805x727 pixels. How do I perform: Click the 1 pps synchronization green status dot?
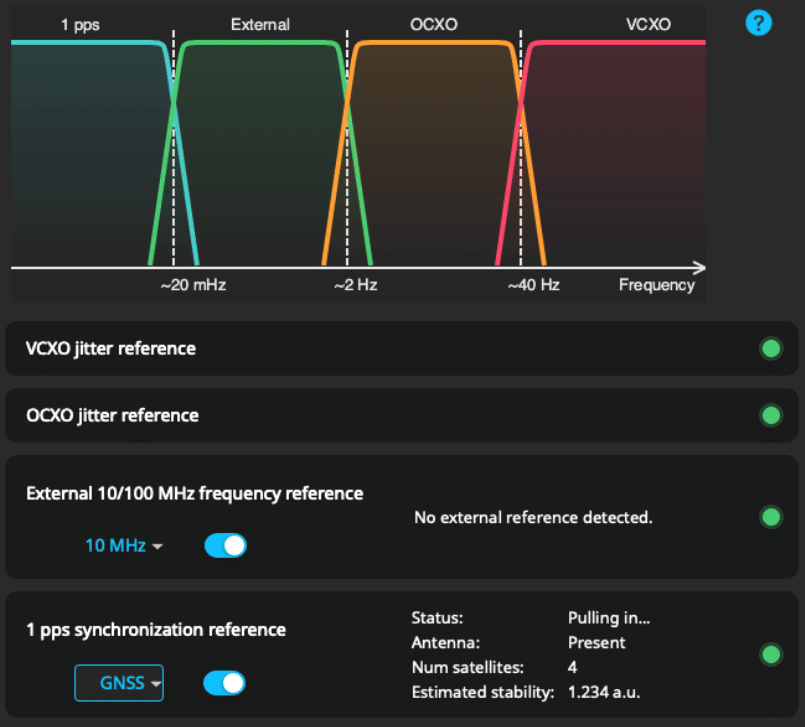click(x=770, y=655)
